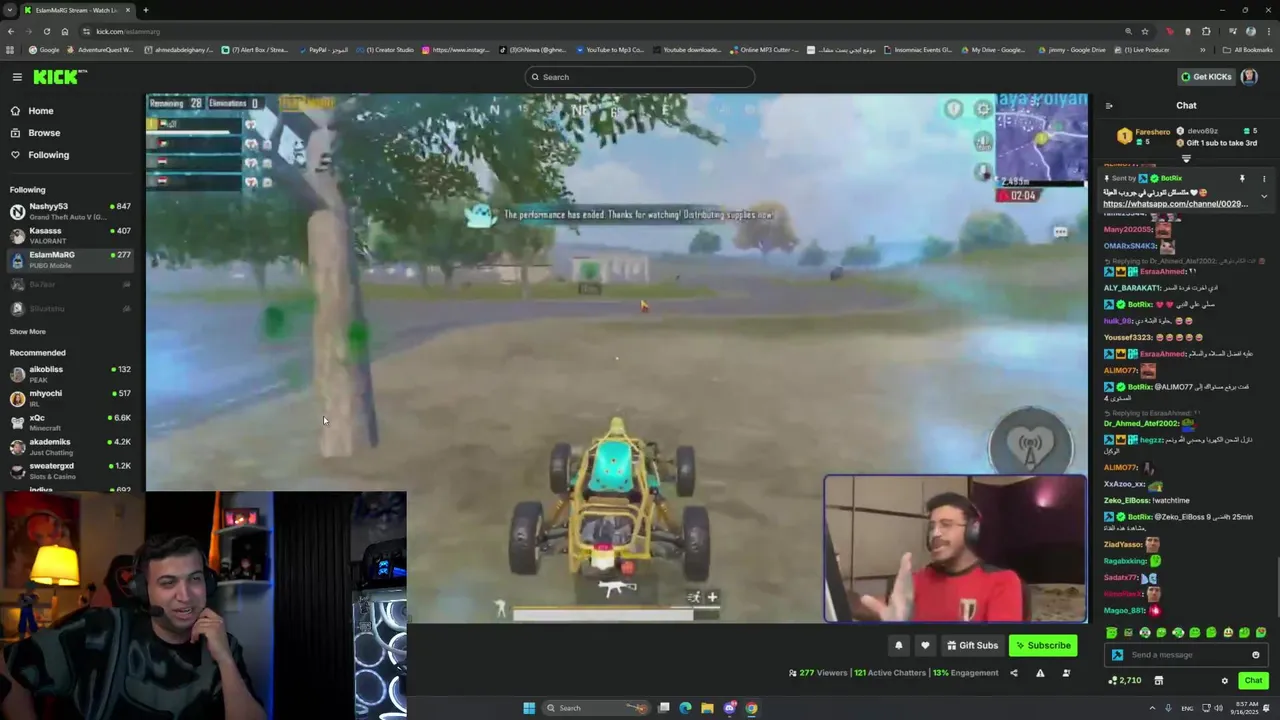The height and width of the screenshot is (720, 1280).
Task: Click taskbar Search box
Action: 596,708
